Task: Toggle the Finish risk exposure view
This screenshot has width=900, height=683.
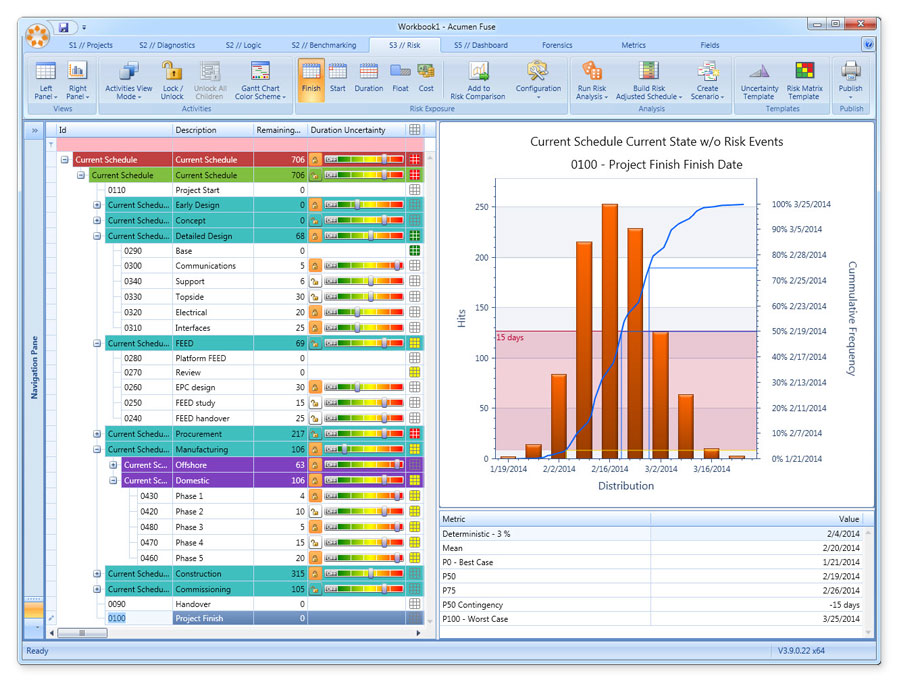Action: point(310,71)
